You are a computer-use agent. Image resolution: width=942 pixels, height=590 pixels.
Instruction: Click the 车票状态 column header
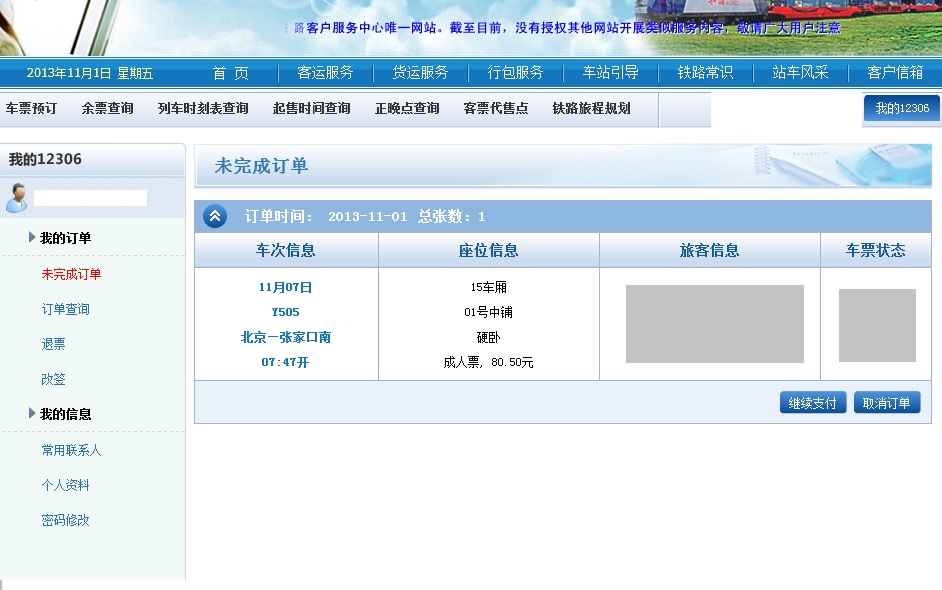click(x=876, y=250)
